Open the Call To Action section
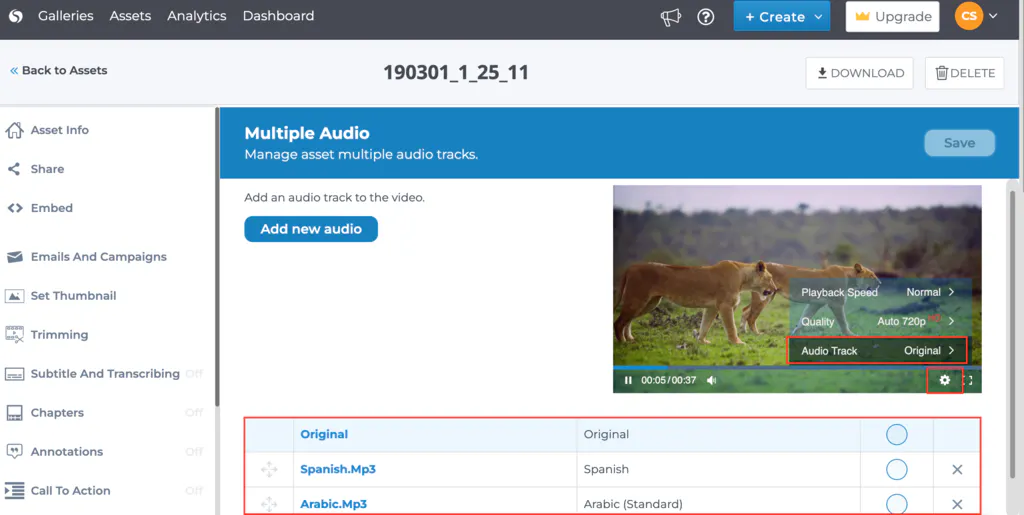Screen dimensions: 1024x515 pyautogui.click(x=71, y=491)
